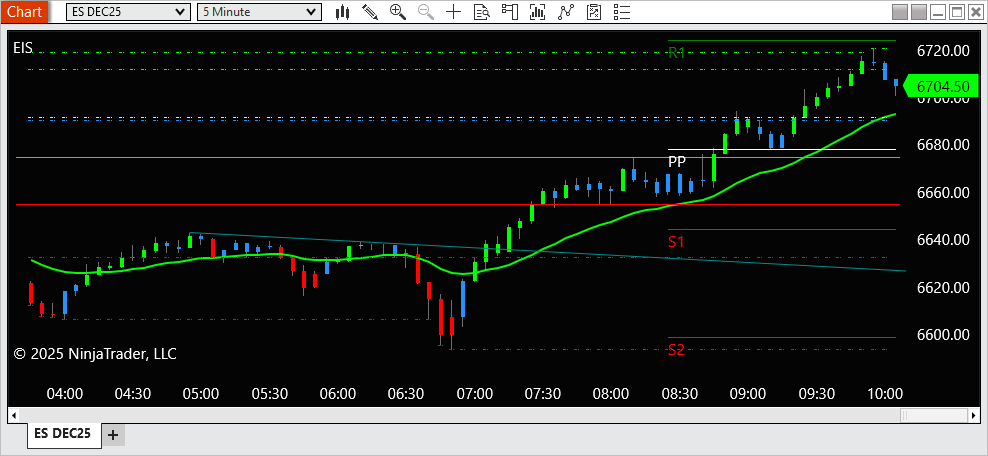The image size is (988, 456).
Task: Expand the 5 Minute interval dropdown
Action: click(x=260, y=11)
